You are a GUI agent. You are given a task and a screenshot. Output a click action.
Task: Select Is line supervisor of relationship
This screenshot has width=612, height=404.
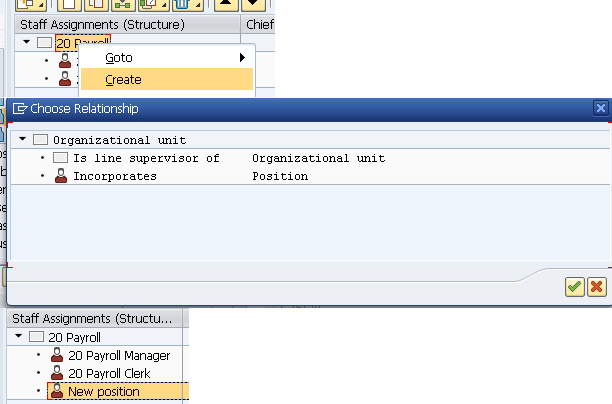pyautogui.click(x=146, y=158)
